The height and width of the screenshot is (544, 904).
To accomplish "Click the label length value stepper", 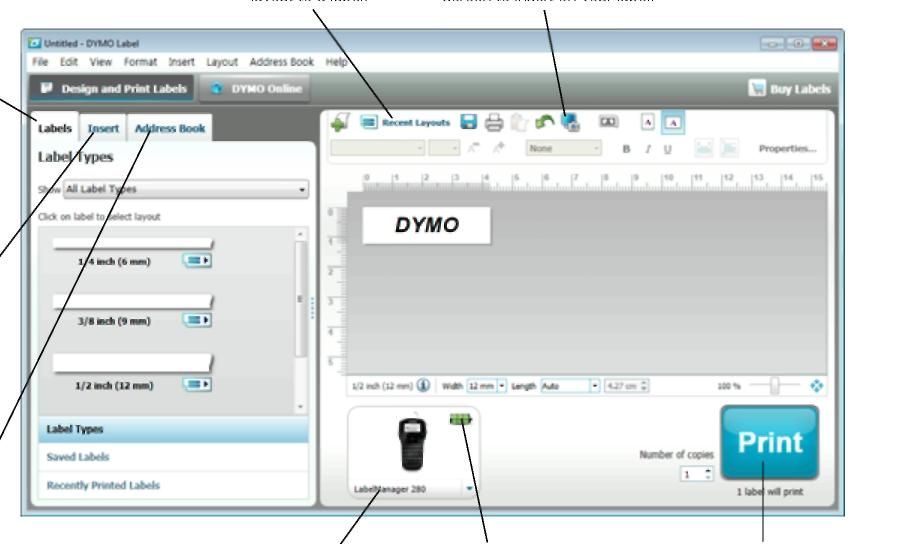I will click(644, 386).
